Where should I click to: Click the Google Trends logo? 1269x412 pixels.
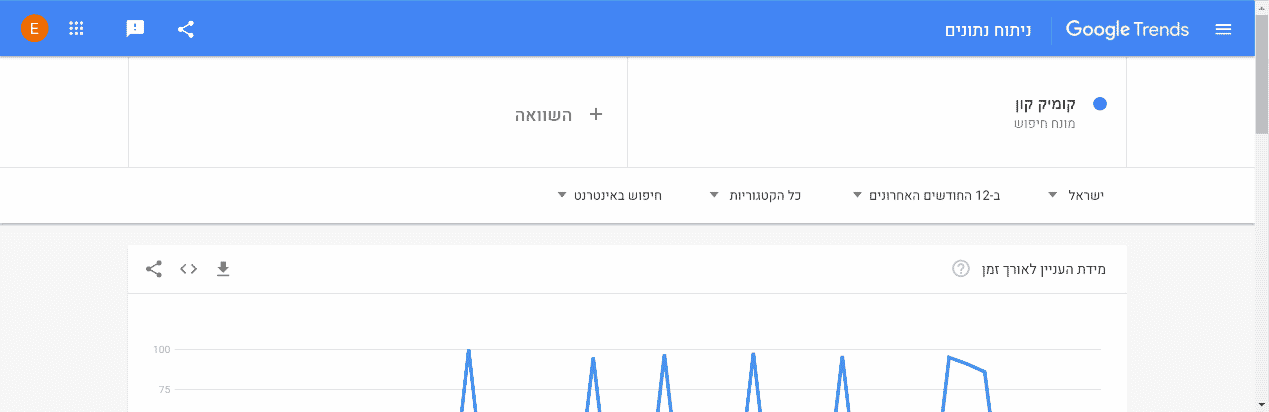pos(1127,29)
